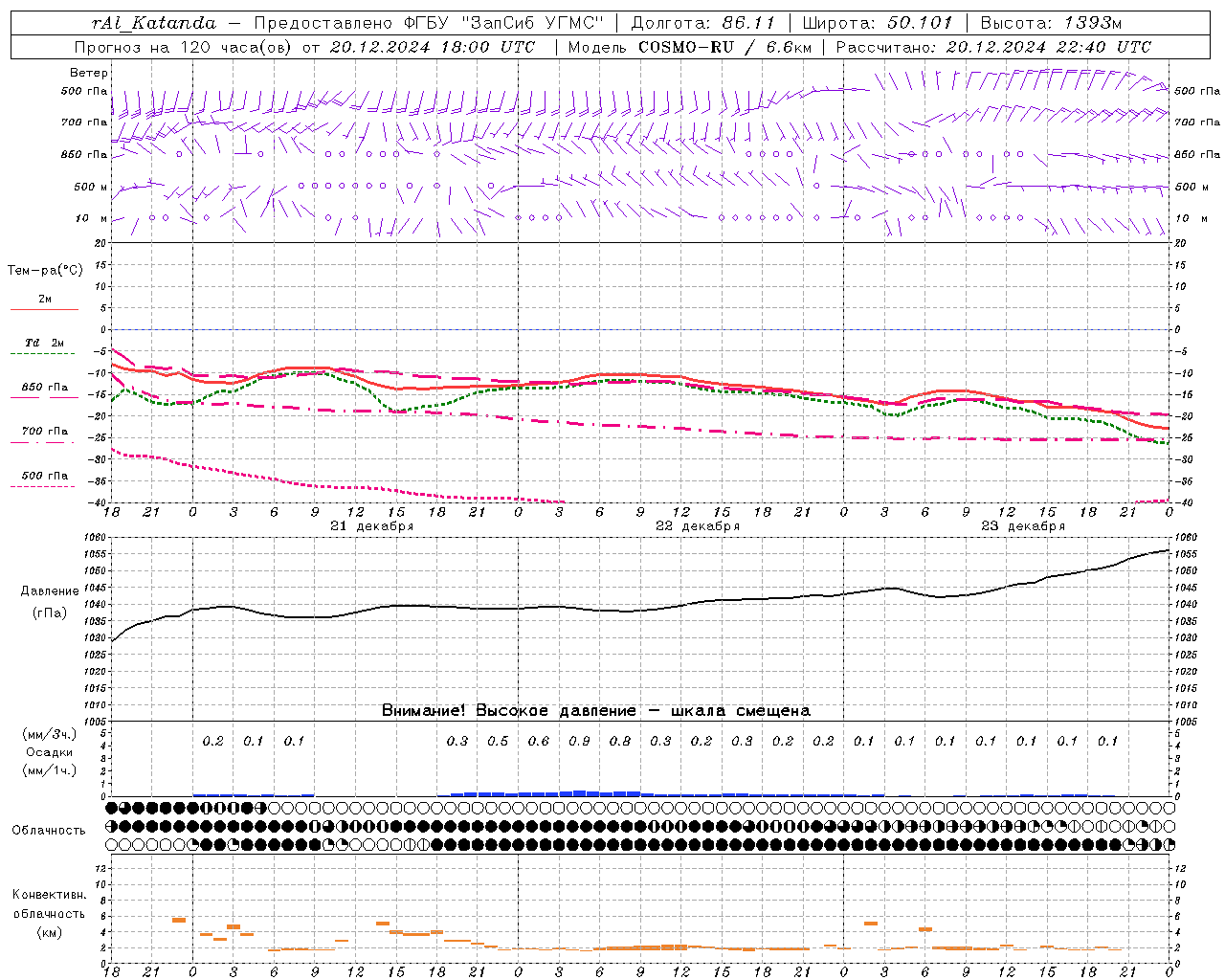
Task: Select the '10 м' wind level label at left
Action: [x=92, y=218]
